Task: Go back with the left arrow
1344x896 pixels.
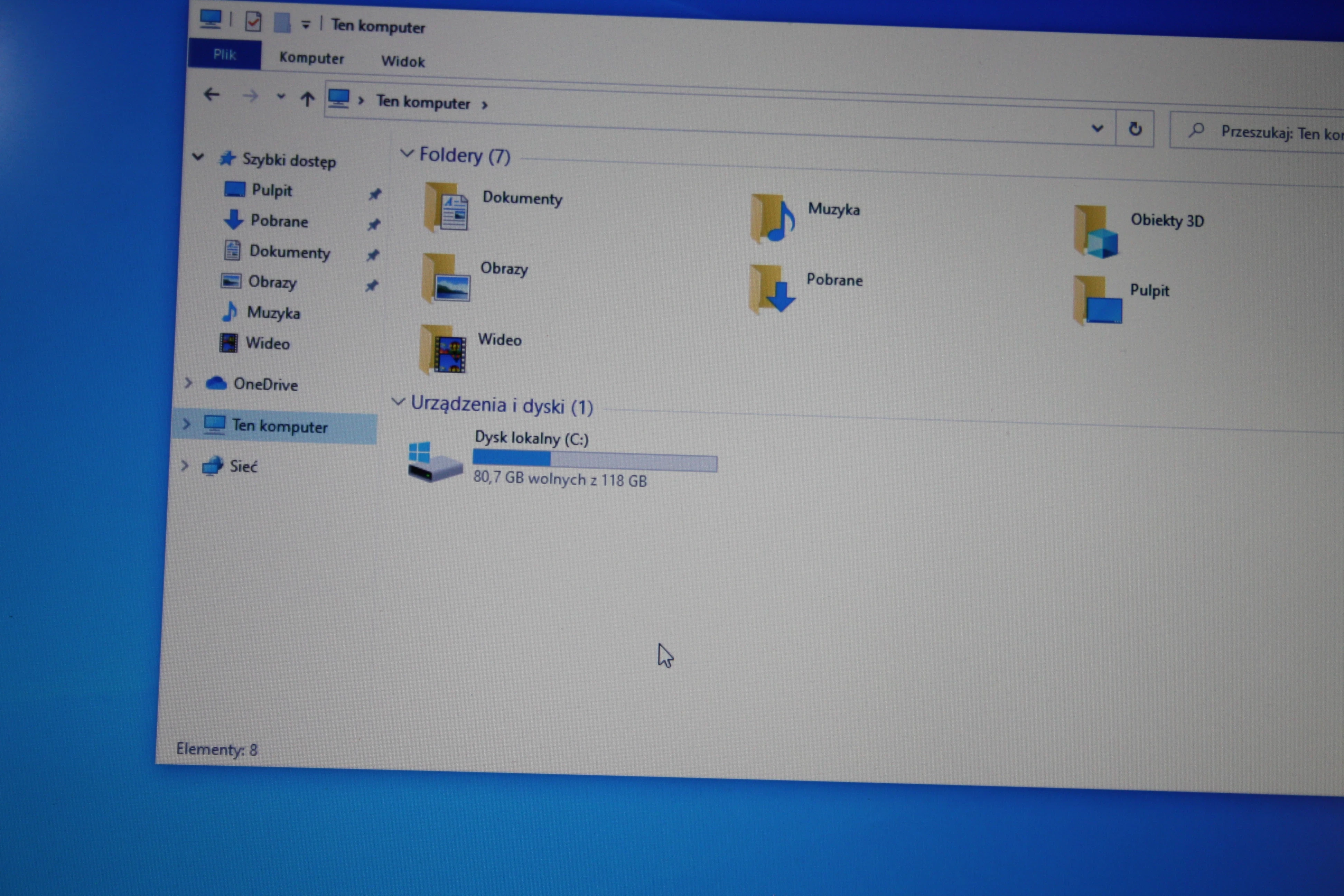Action: (x=212, y=94)
